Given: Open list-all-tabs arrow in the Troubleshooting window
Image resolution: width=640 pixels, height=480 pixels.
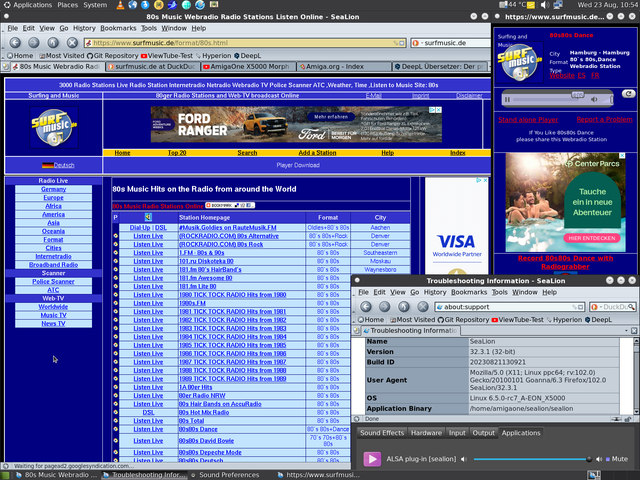Looking at the screenshot, I should pyautogui.click(x=626, y=330).
